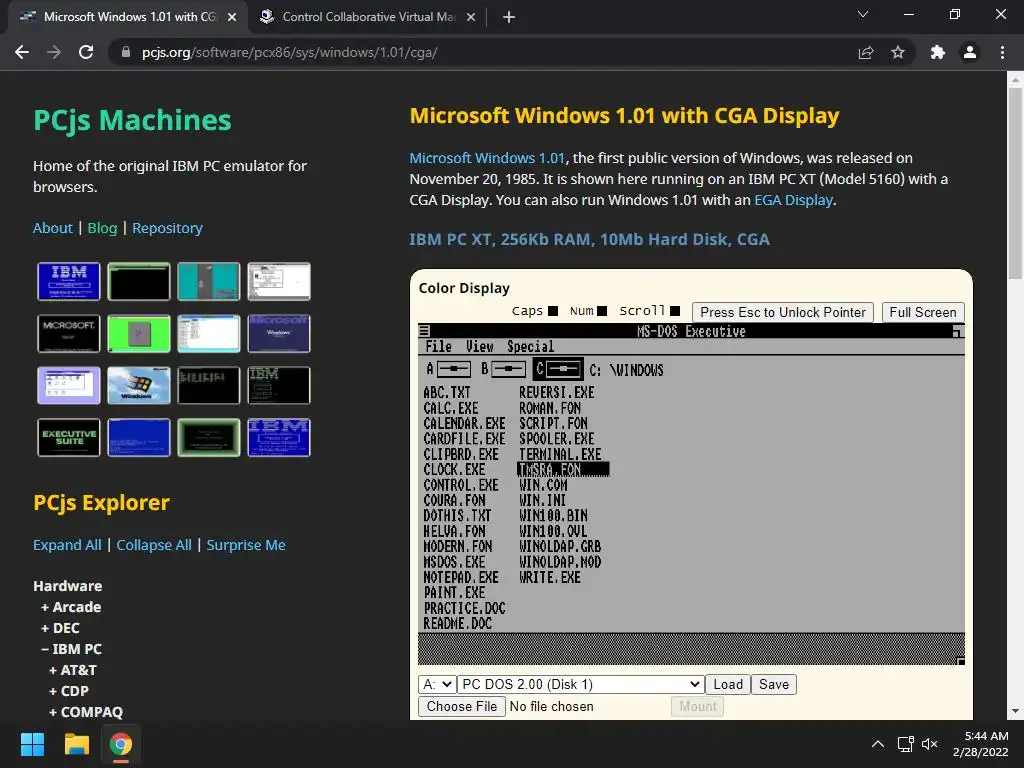Close the Control Collaborative Virtual Machine tab
This screenshot has width=1024, height=768.
471,17
